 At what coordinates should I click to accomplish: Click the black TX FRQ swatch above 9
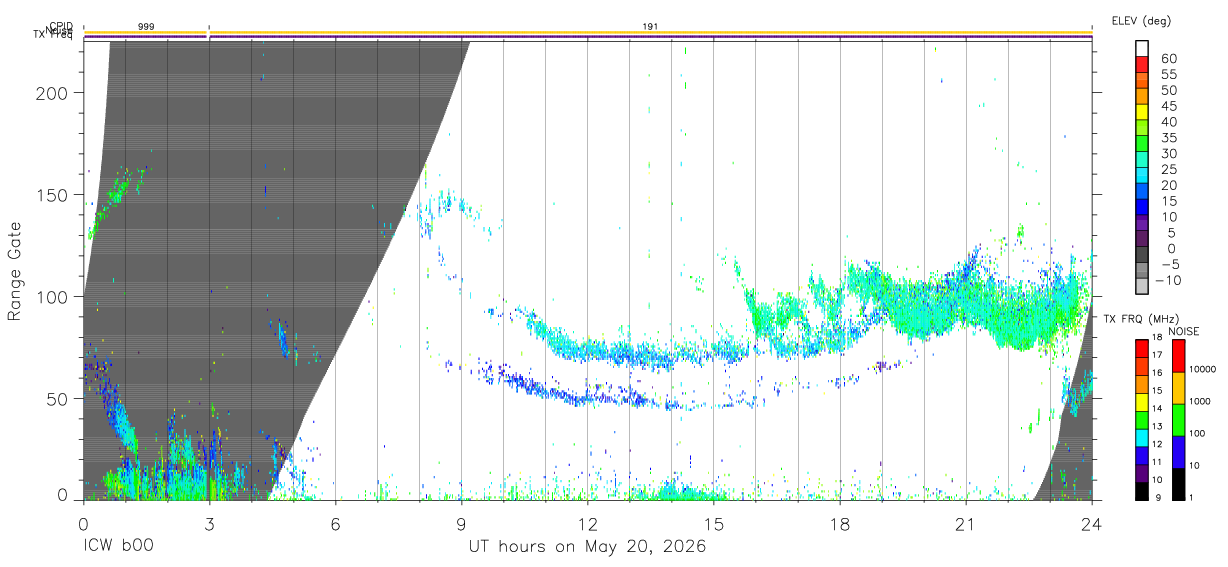pos(1142,491)
